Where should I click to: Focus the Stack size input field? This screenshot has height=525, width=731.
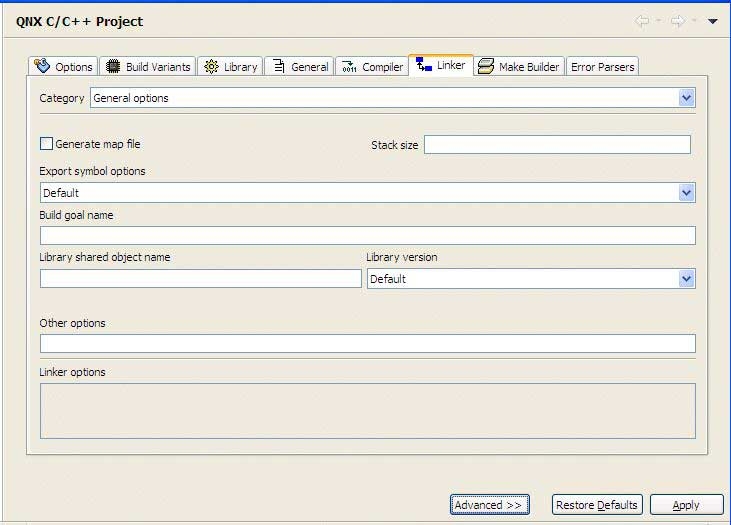[x=557, y=145]
